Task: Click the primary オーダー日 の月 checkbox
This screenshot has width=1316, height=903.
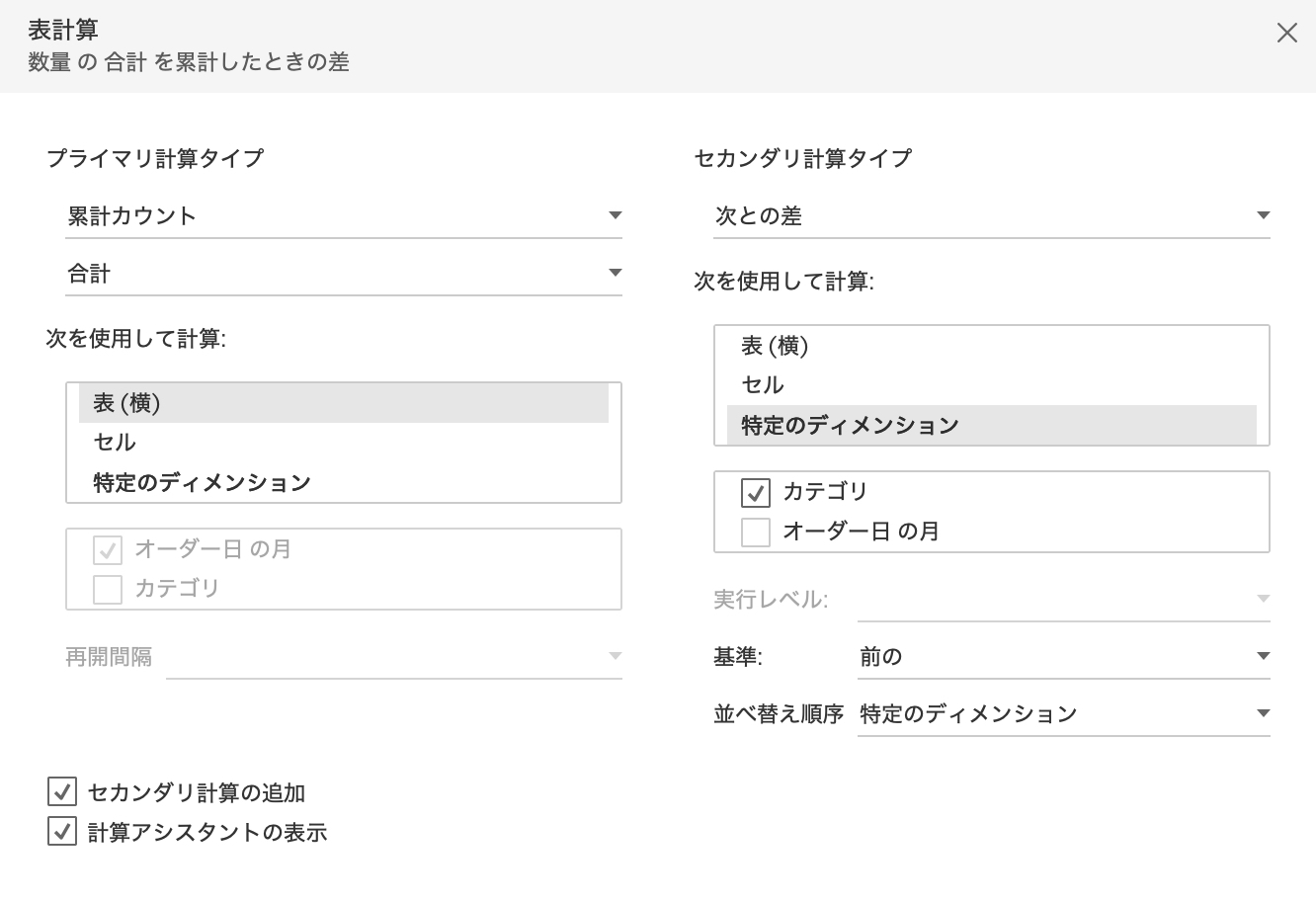Action: tap(108, 549)
